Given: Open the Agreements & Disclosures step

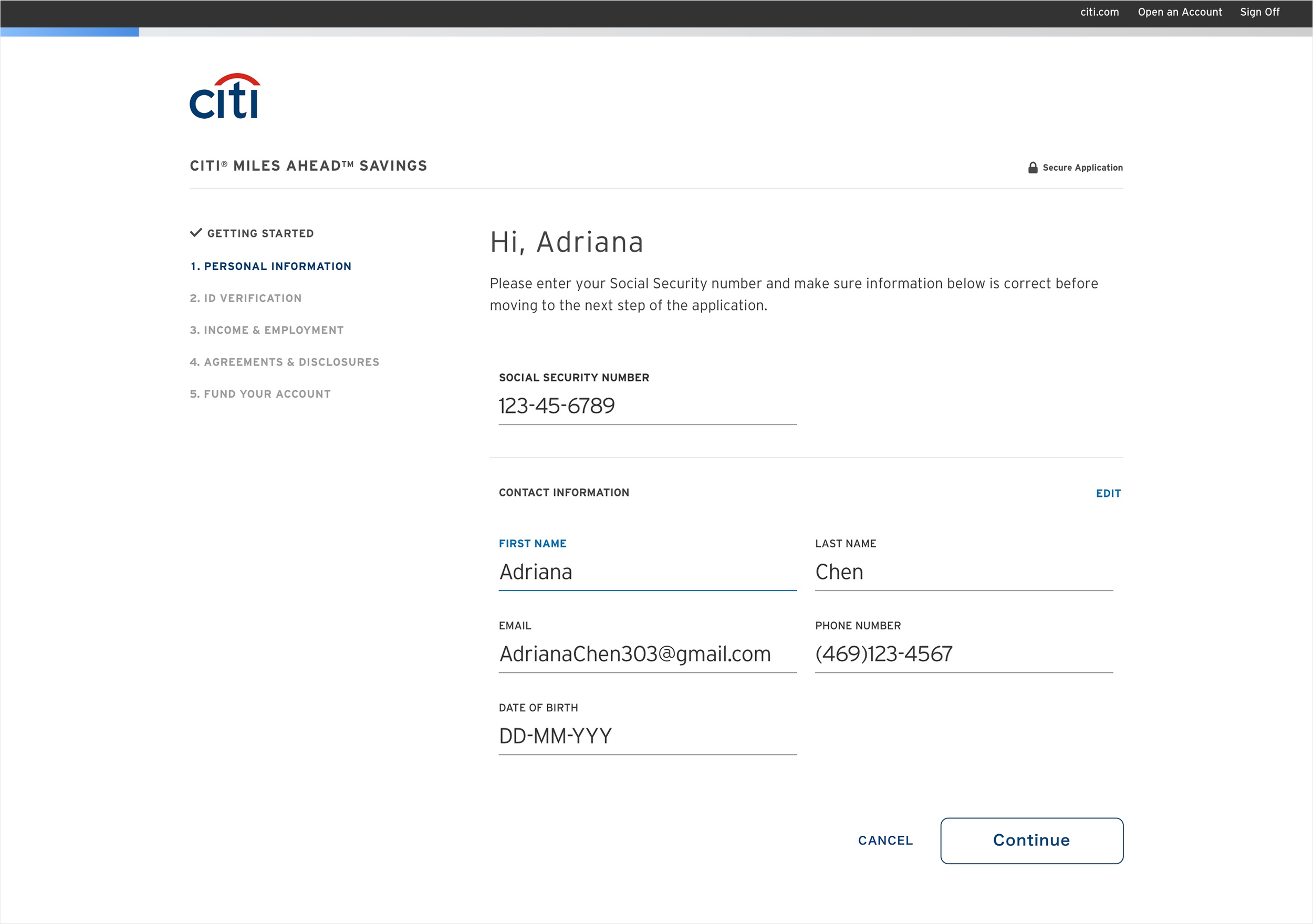Looking at the screenshot, I should coord(284,362).
